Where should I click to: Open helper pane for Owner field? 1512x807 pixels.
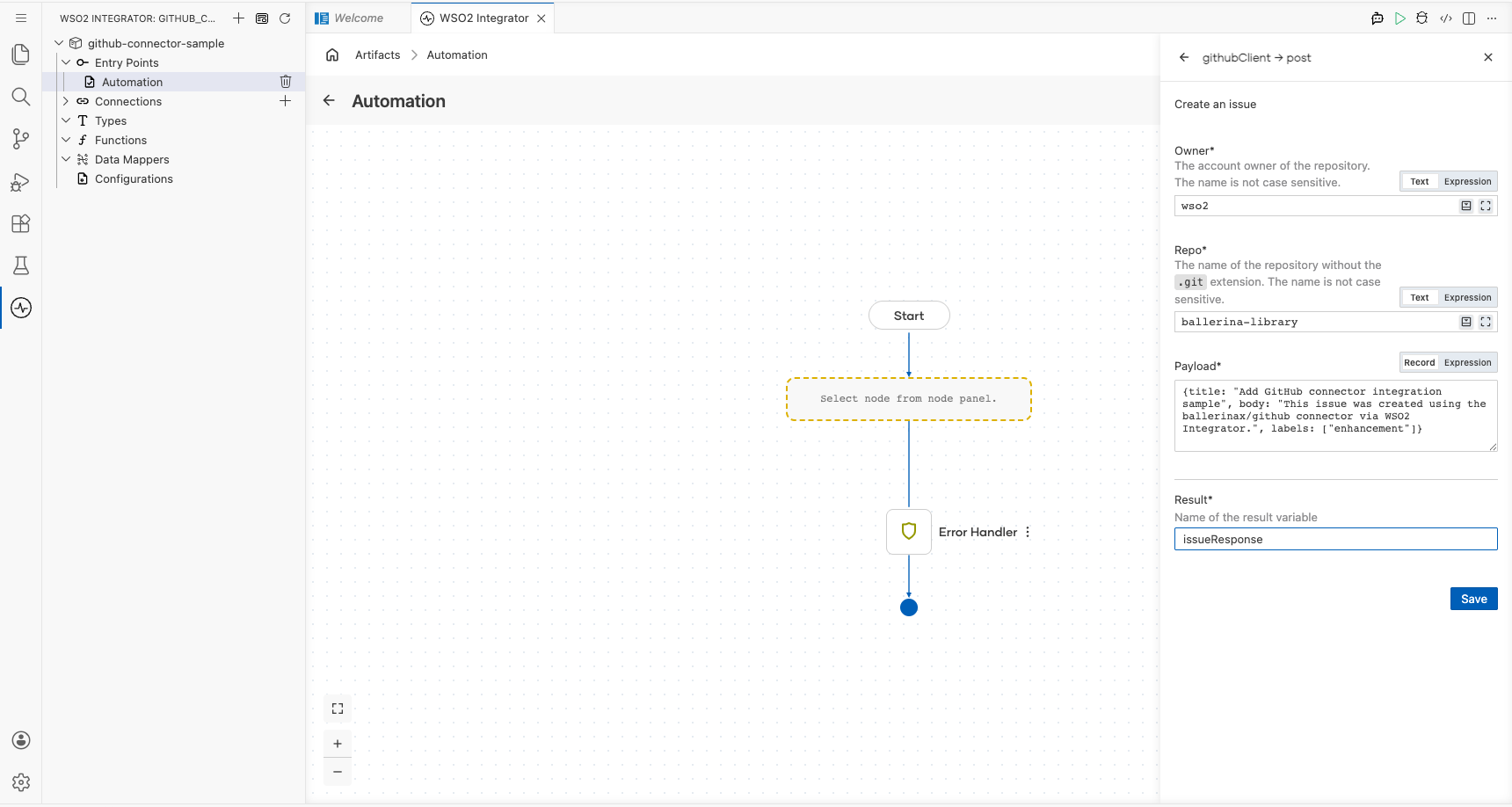(1466, 206)
